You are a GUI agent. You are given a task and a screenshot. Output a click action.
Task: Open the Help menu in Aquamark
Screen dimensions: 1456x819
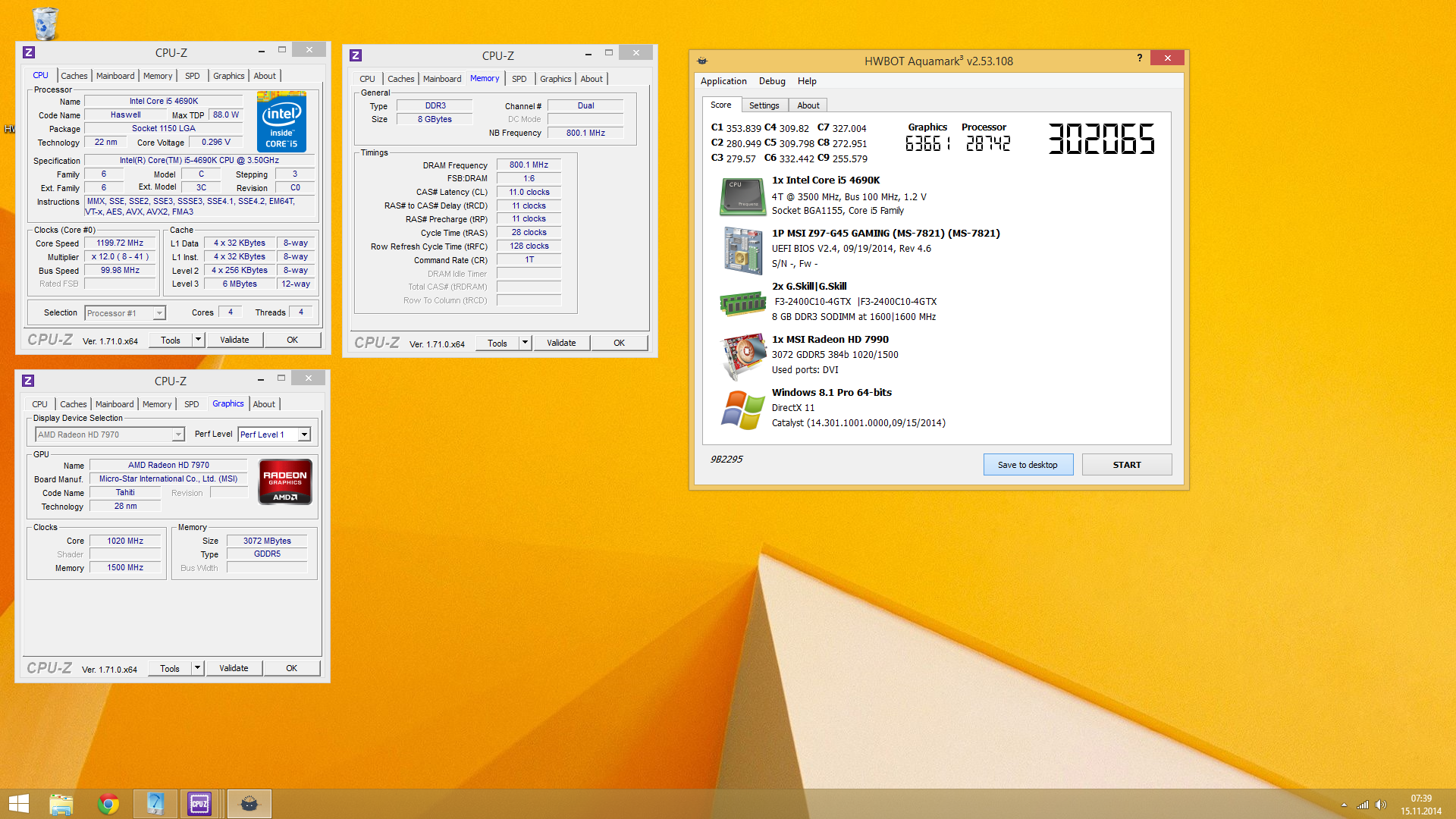pyautogui.click(x=807, y=81)
